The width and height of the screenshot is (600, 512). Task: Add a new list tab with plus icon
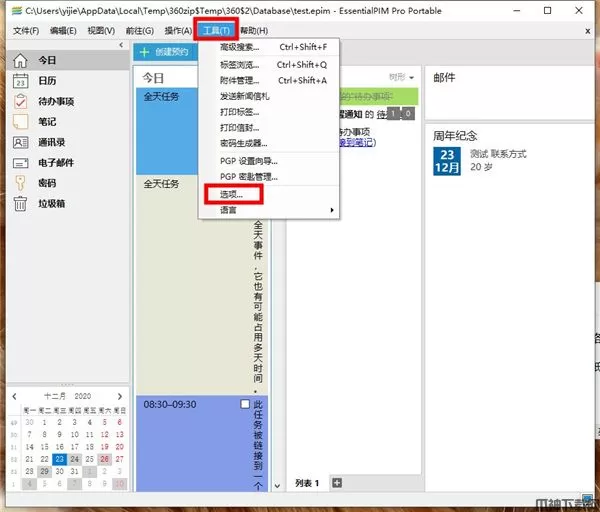336,483
